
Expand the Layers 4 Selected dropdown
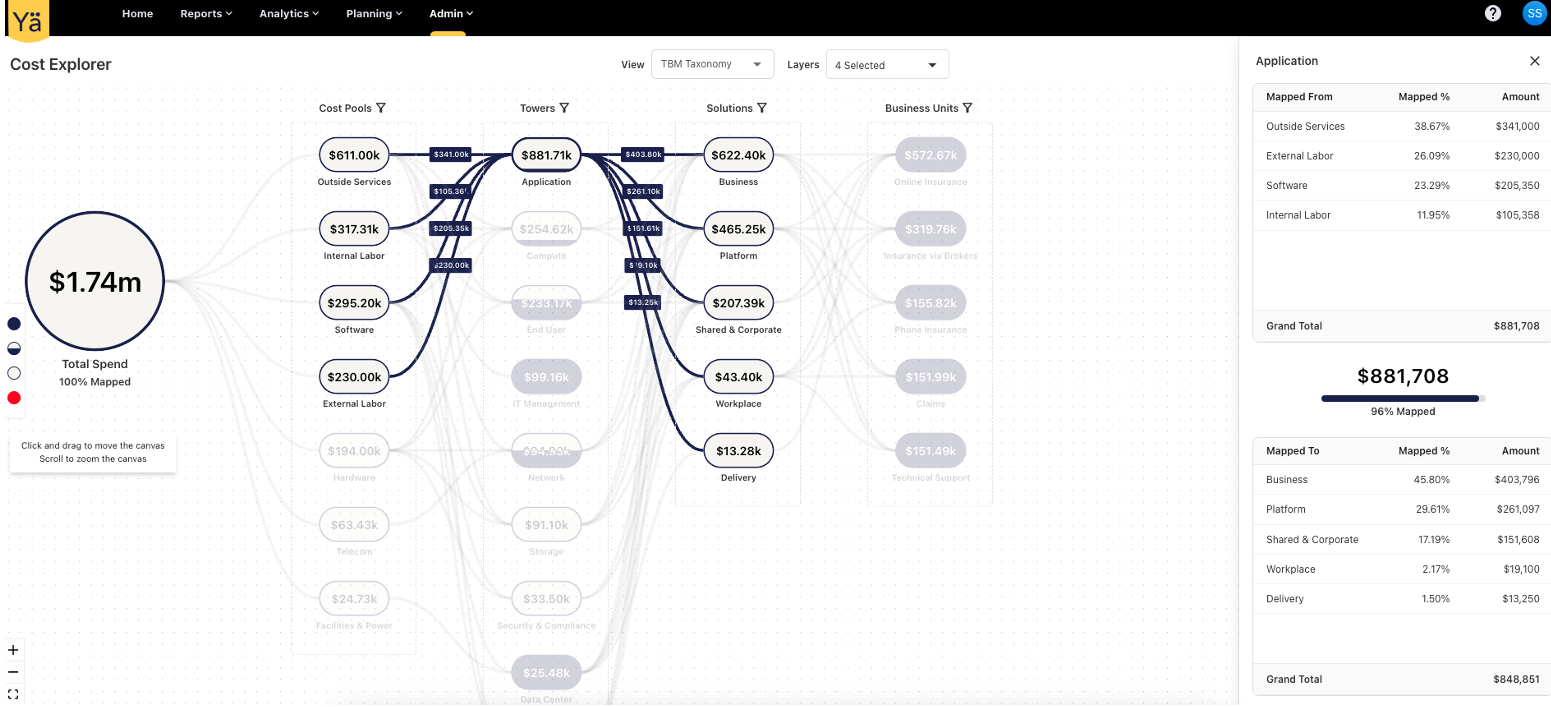click(887, 65)
